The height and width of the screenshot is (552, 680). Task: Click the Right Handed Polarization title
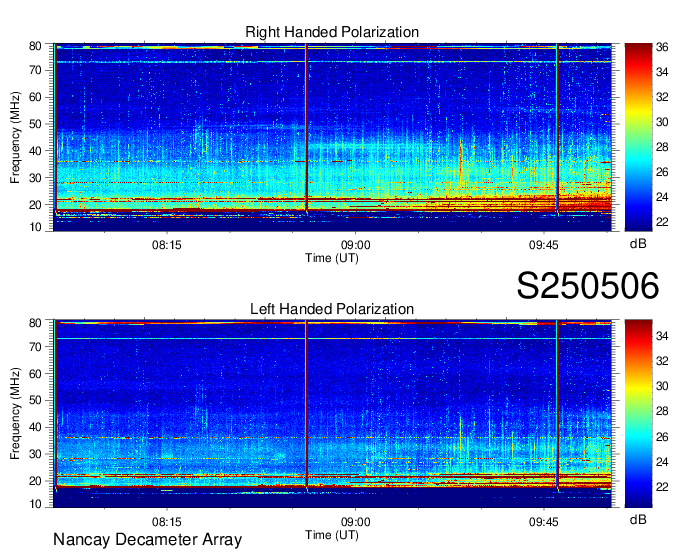[332, 32]
